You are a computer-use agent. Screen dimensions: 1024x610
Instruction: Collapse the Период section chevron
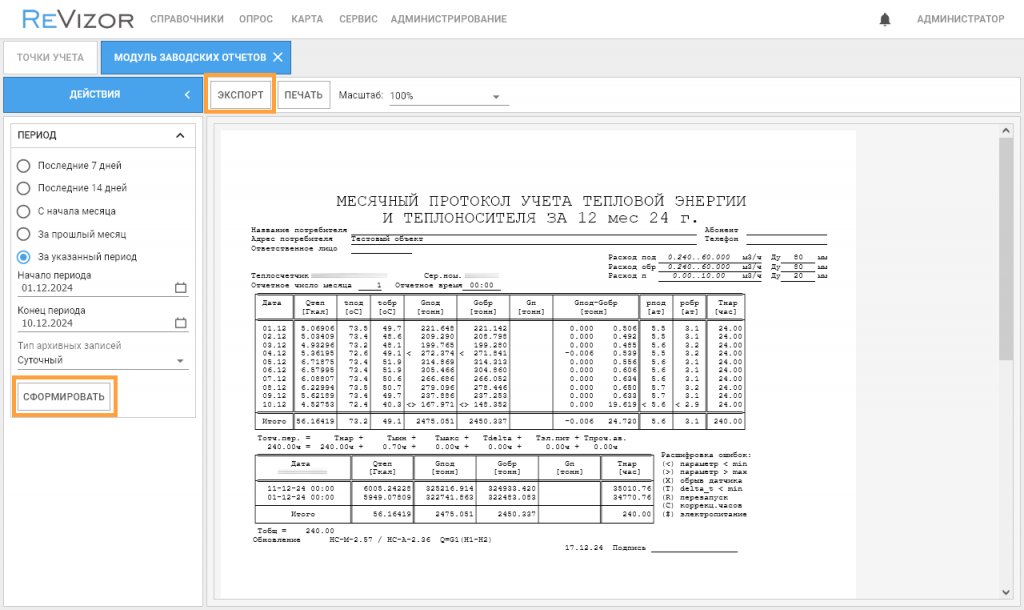(180, 135)
